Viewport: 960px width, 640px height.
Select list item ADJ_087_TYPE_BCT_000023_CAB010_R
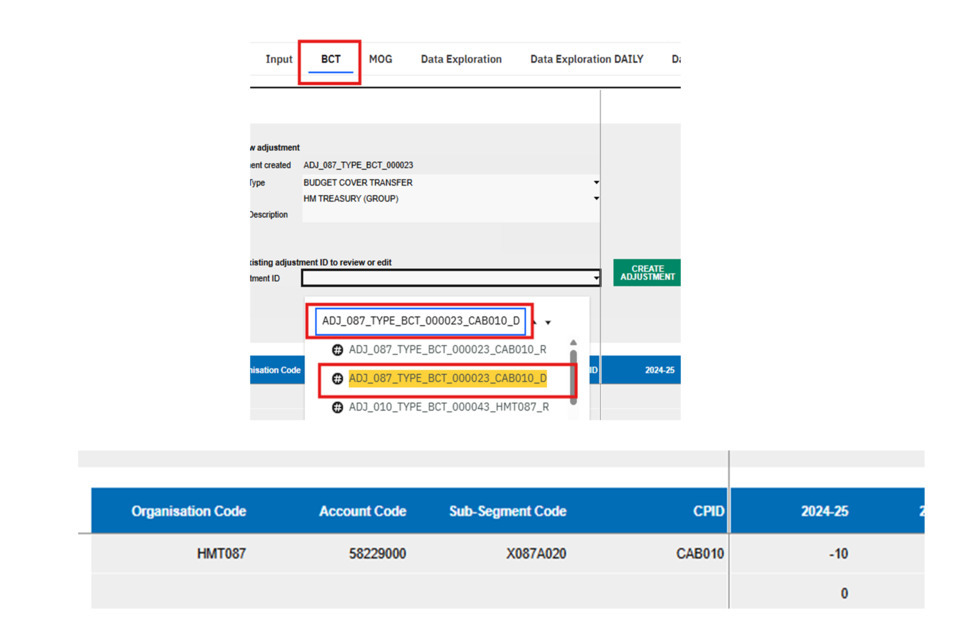(x=447, y=350)
